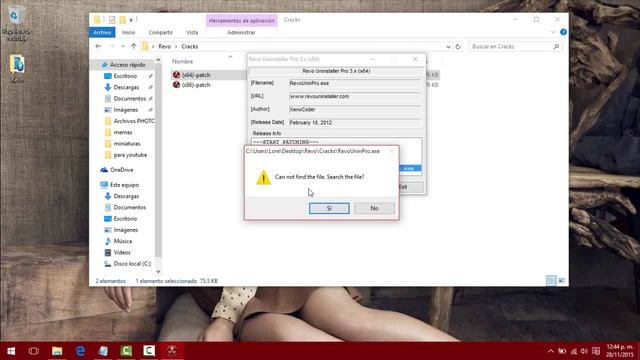Open the memes folder
The width and height of the screenshot is (640, 360).
(x=123, y=133)
